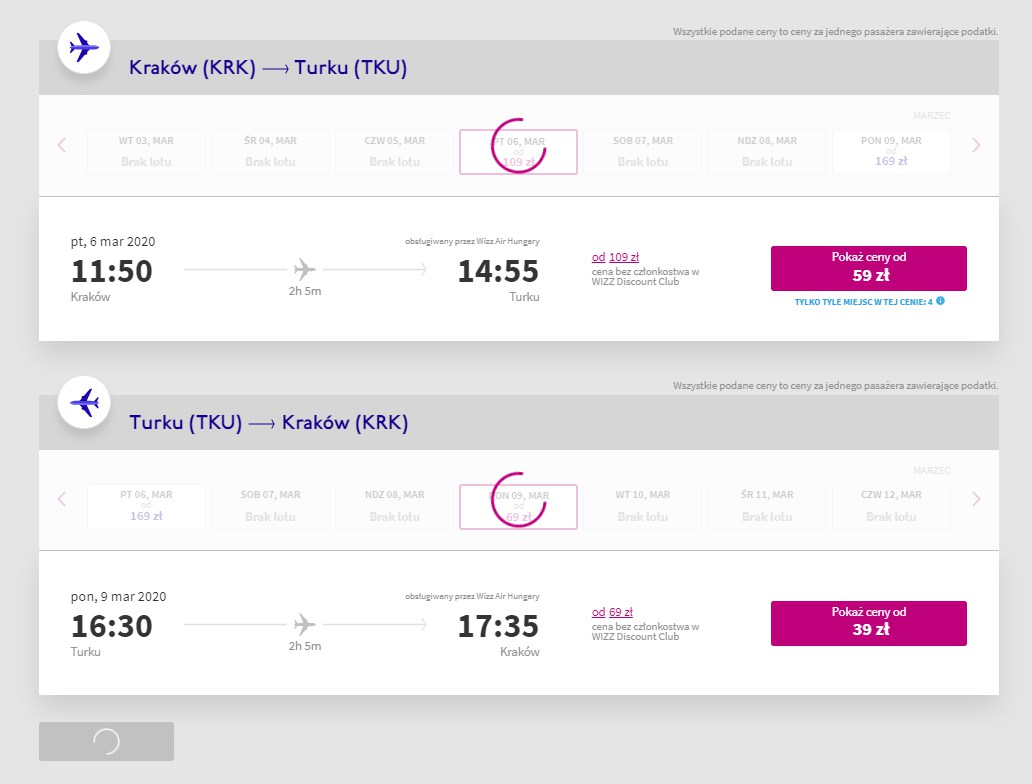
Task: Click the return flight plane icon
Action: pos(84,402)
